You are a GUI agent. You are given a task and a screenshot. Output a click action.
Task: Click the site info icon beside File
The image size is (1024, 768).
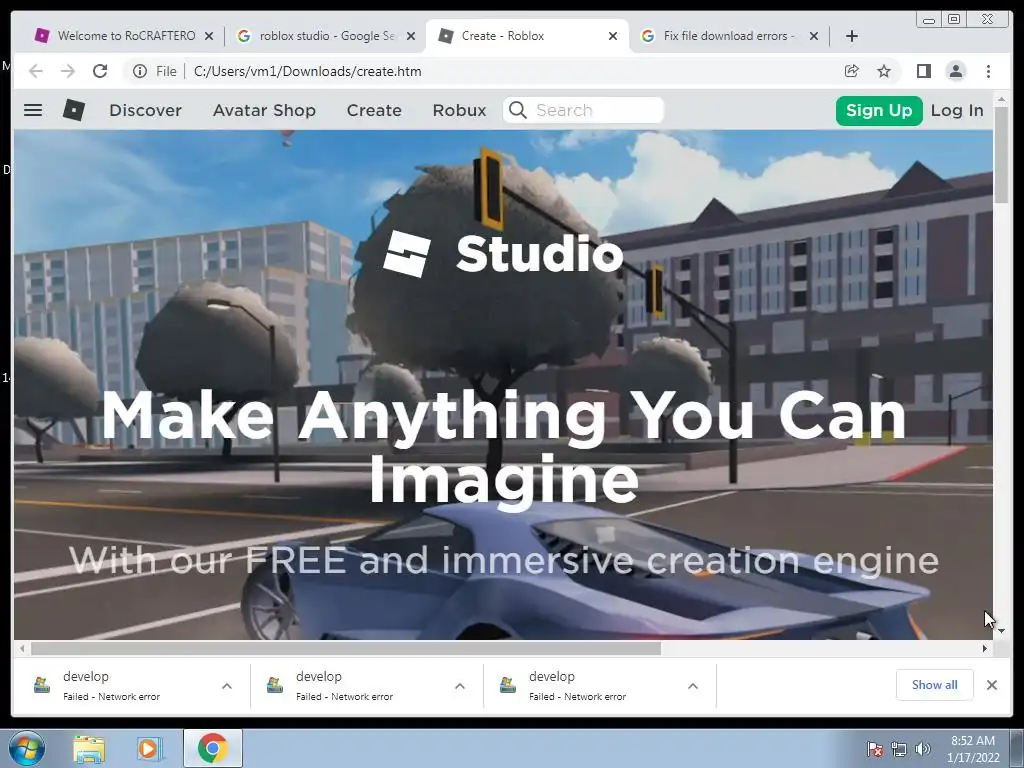(140, 71)
